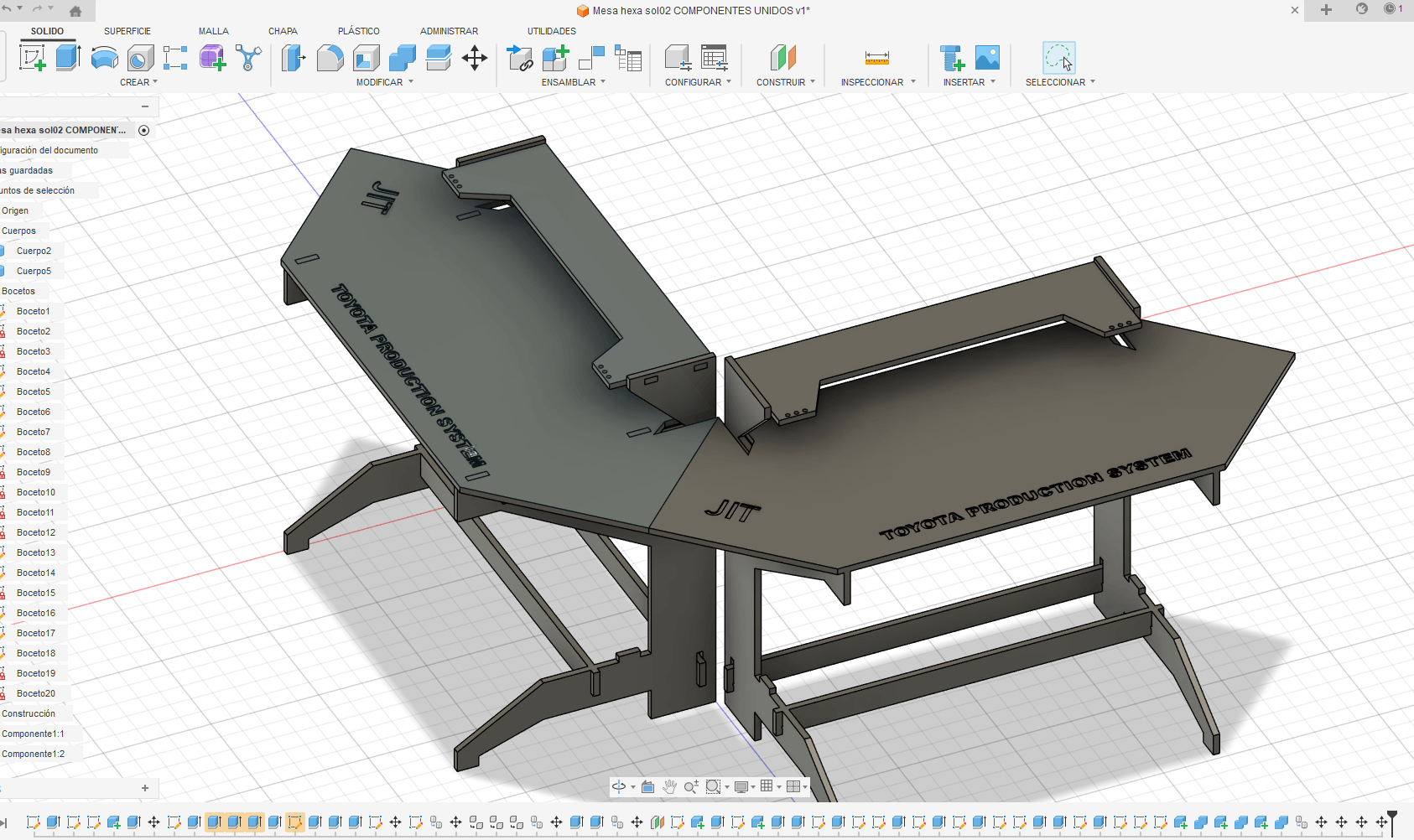The height and width of the screenshot is (840, 1414).
Task: Click the Undo arrow
Action: coord(8,8)
